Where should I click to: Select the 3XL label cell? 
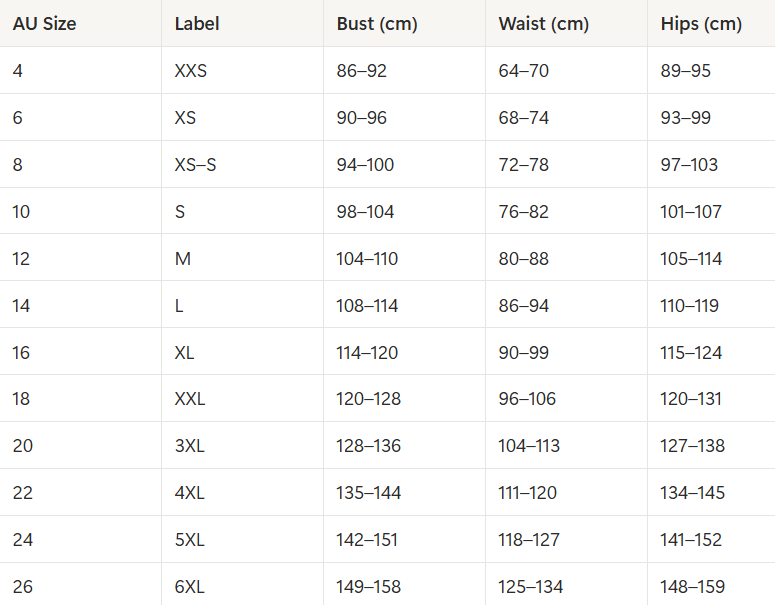pyautogui.click(x=189, y=446)
